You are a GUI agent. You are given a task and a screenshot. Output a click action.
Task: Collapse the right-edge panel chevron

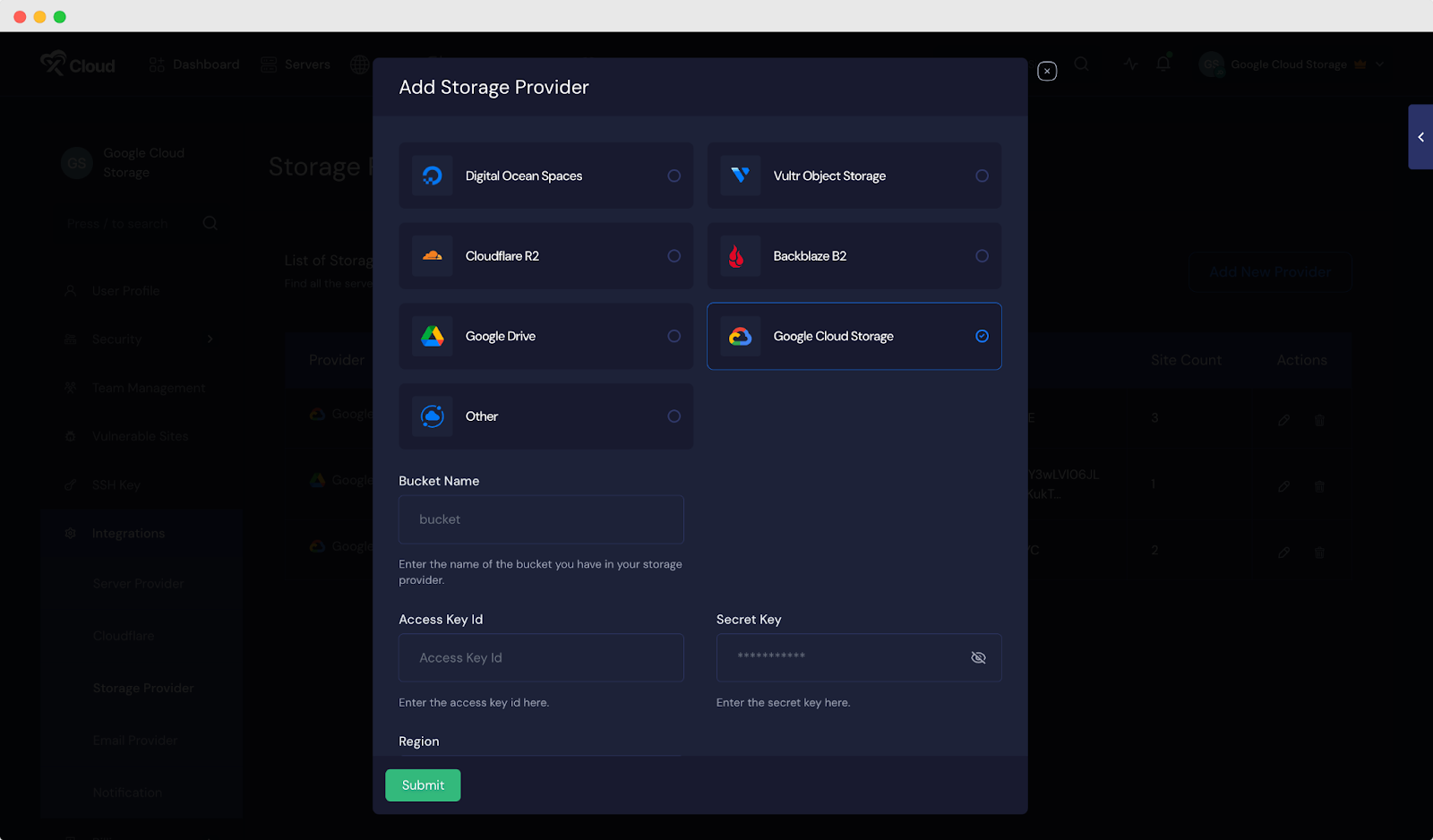click(1420, 137)
